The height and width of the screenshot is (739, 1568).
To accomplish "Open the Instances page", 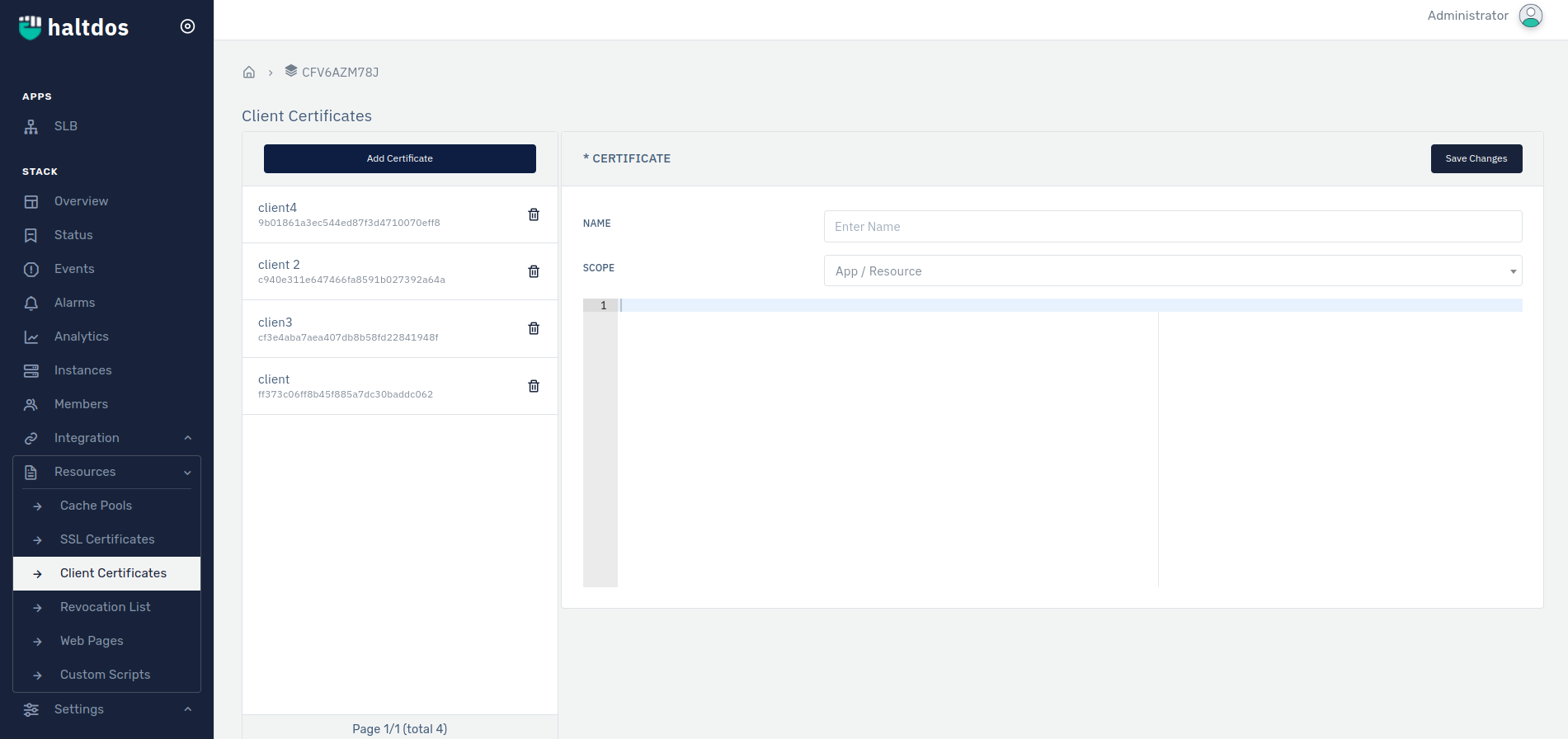I will pos(82,370).
